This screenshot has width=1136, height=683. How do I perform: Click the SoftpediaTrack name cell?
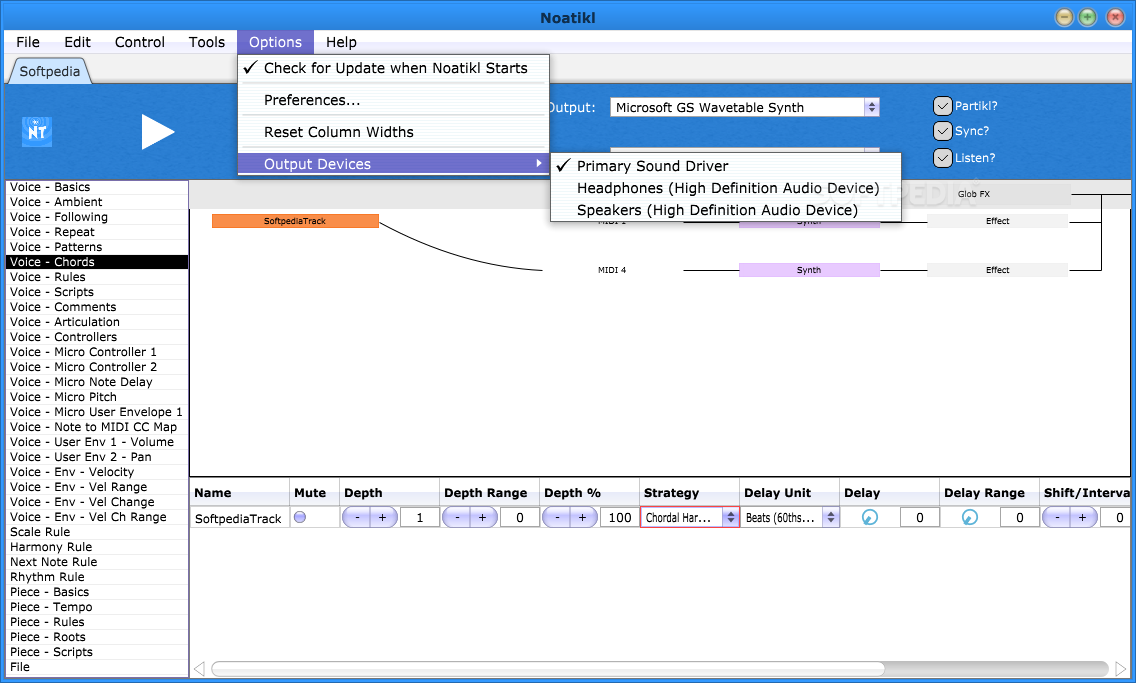point(239,518)
